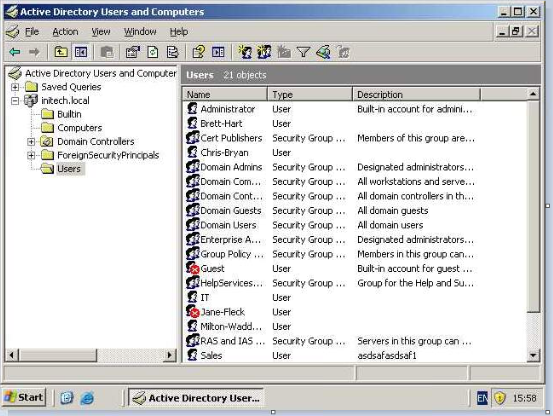Click the Add to group toolbar icon
This screenshot has height=416, width=553.
pyautogui.click(x=343, y=52)
